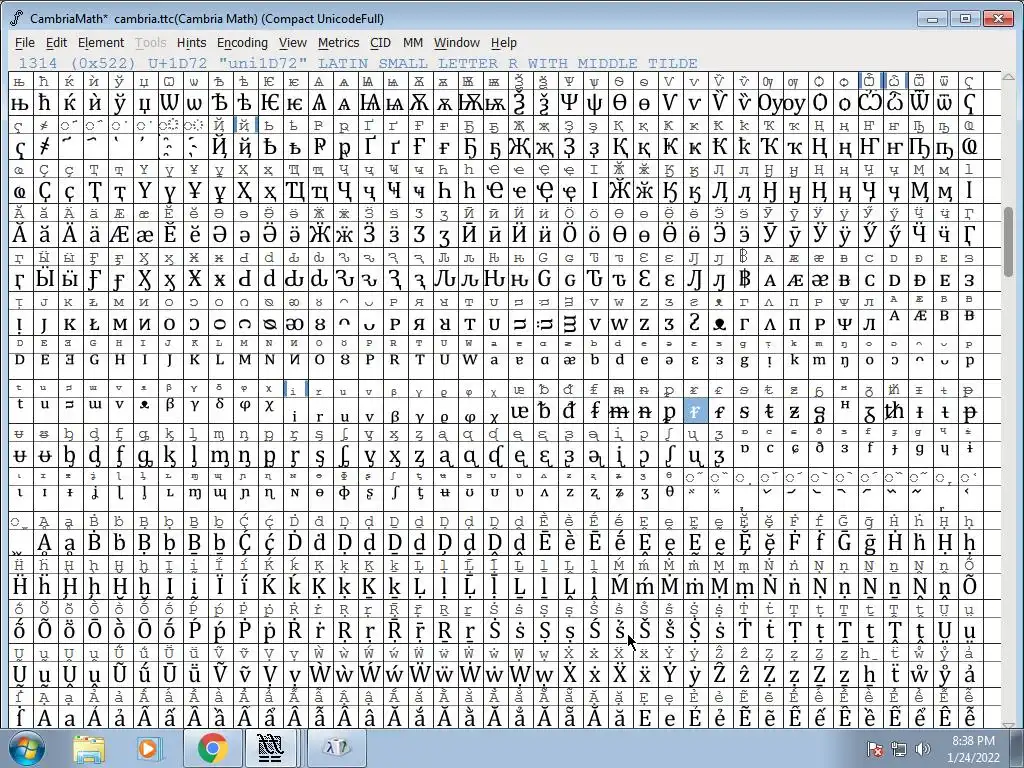Open Google Chrome from the taskbar

click(x=212, y=748)
